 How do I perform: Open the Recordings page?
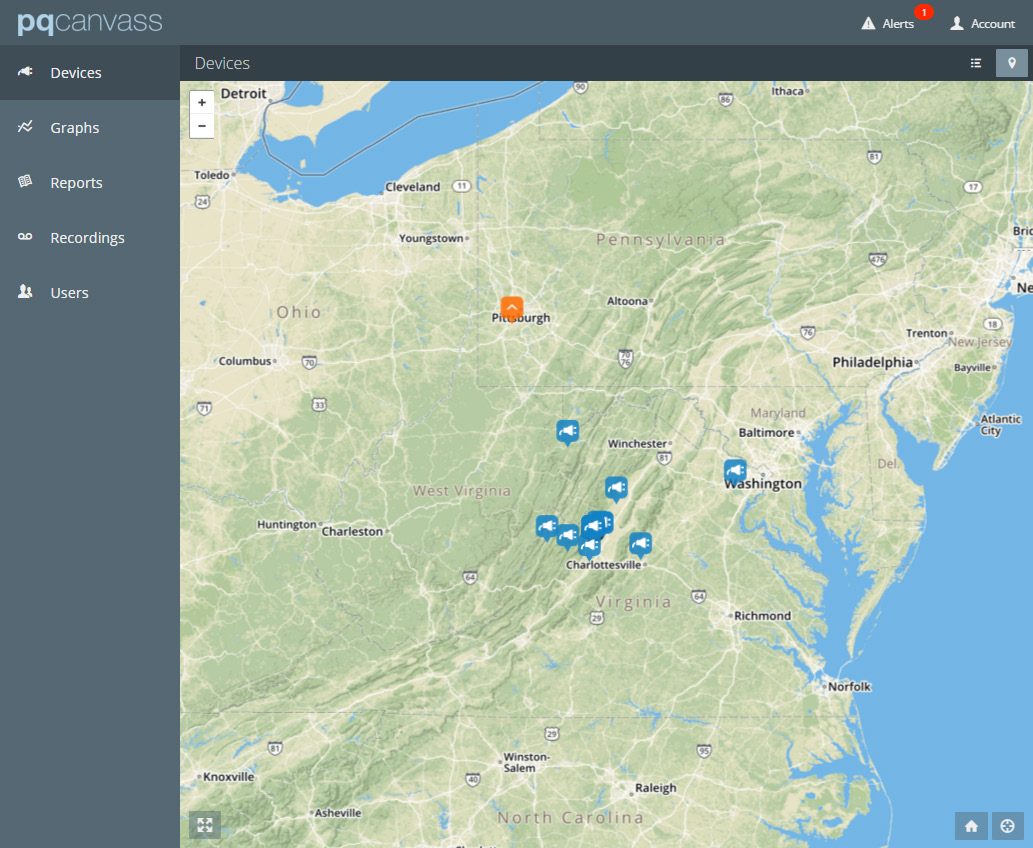87,237
